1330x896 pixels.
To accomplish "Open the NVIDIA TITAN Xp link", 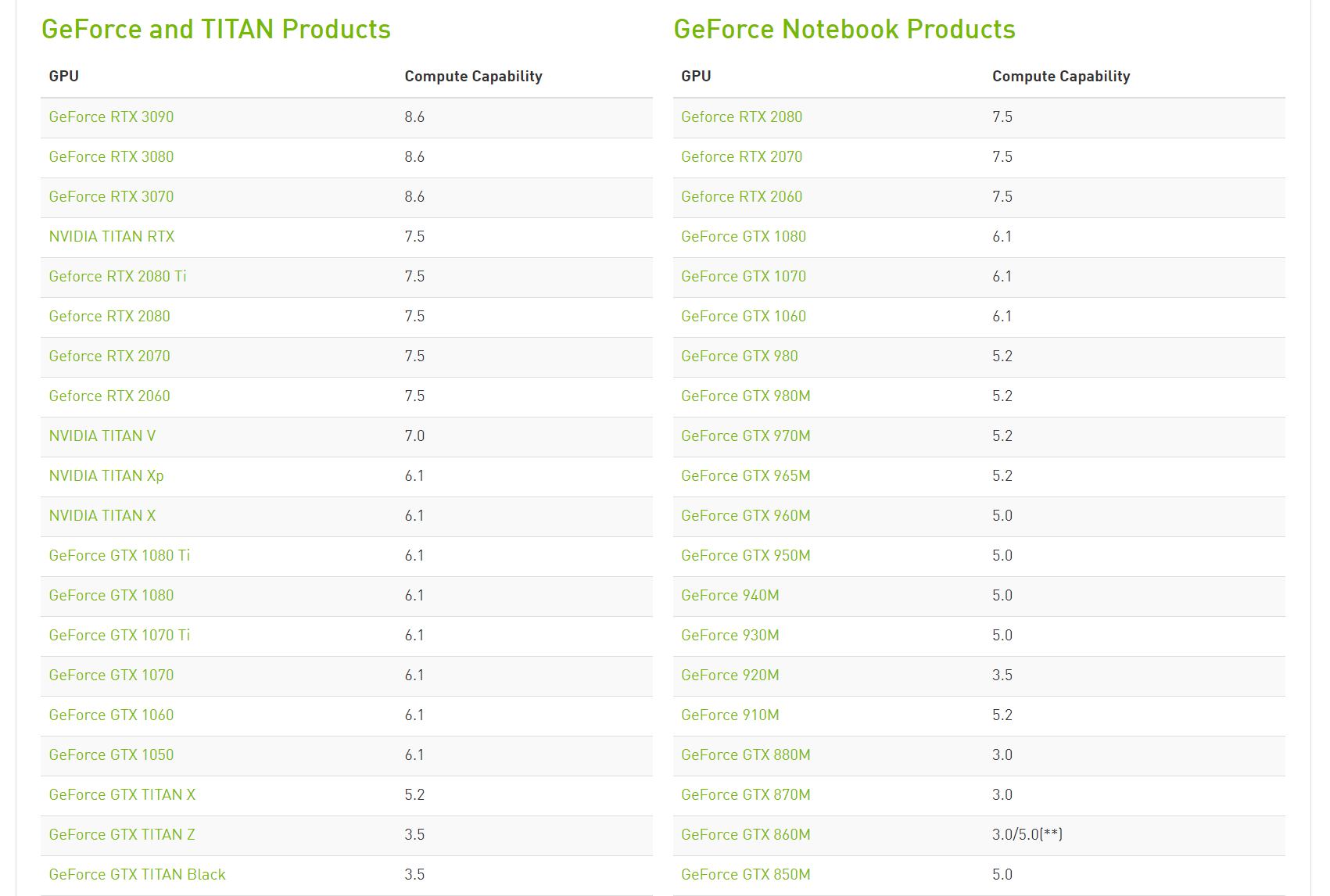I will [106, 476].
